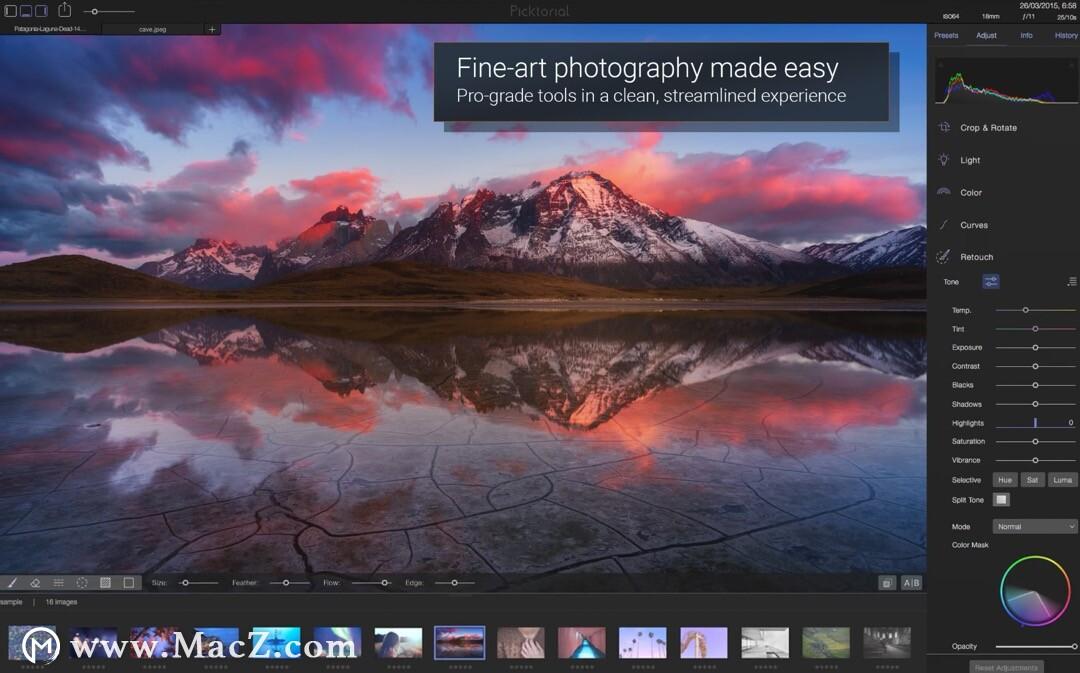1080x673 pixels.
Task: Adjust the Saturation slider
Action: [1035, 441]
